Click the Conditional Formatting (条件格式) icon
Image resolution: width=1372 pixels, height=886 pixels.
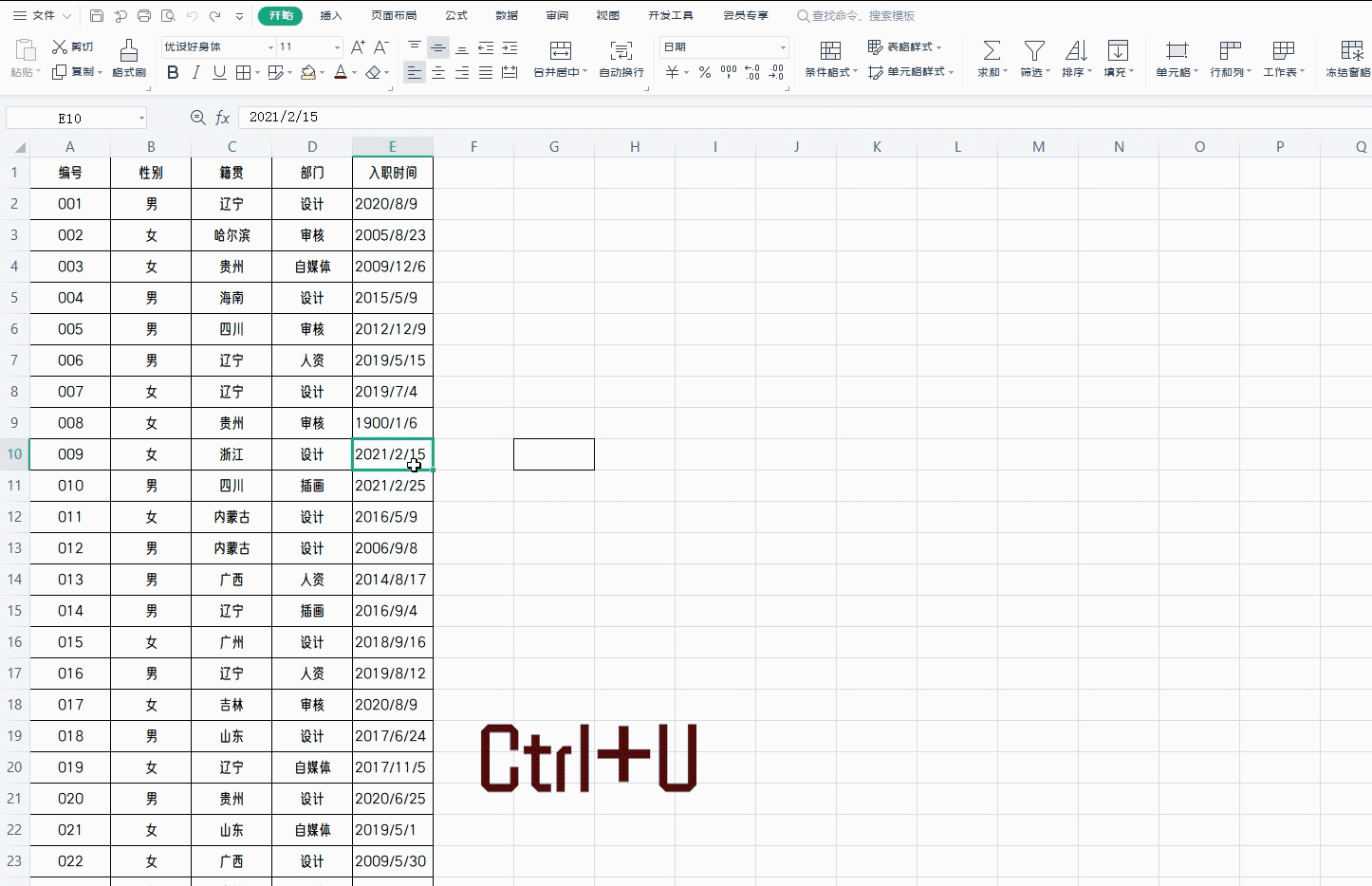(830, 50)
